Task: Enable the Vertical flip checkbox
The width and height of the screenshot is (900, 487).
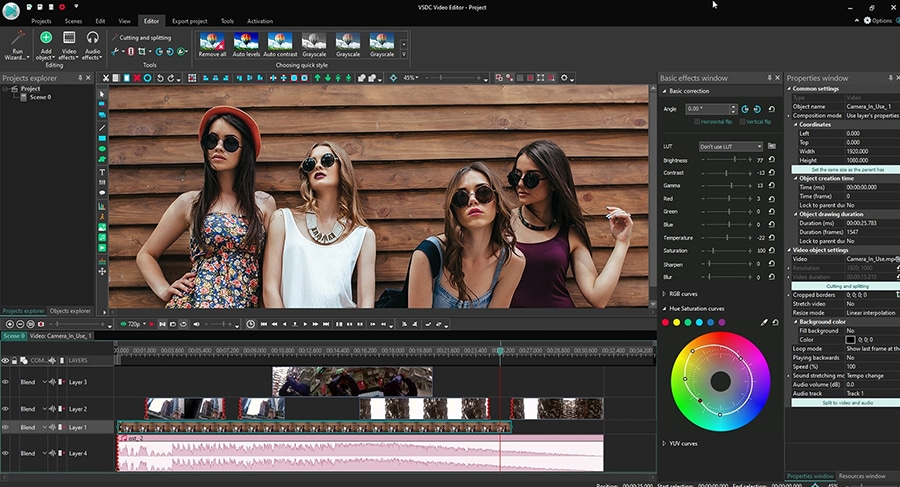Action: pyautogui.click(x=740, y=121)
